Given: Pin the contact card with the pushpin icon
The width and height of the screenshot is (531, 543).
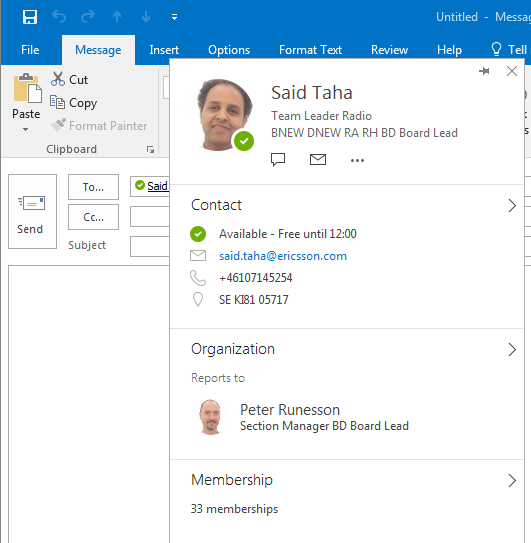Looking at the screenshot, I should (x=484, y=71).
